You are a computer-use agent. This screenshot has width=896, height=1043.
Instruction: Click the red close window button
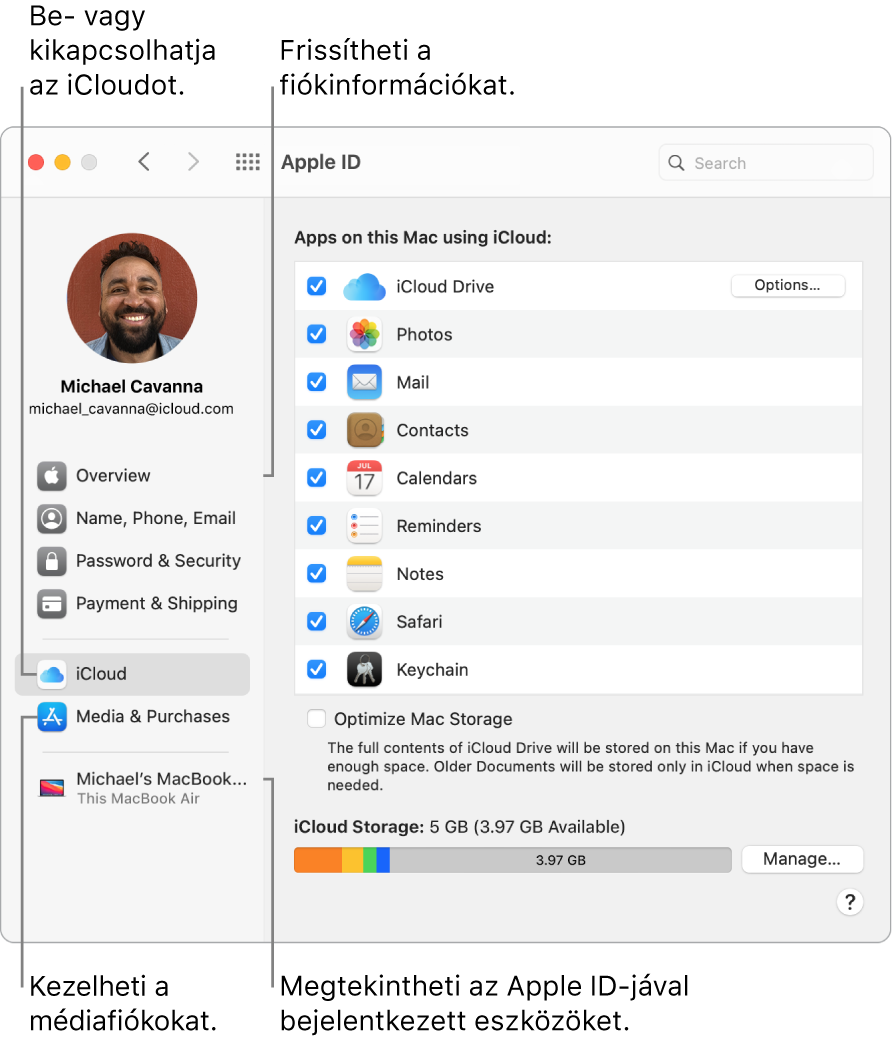pyautogui.click(x=37, y=162)
